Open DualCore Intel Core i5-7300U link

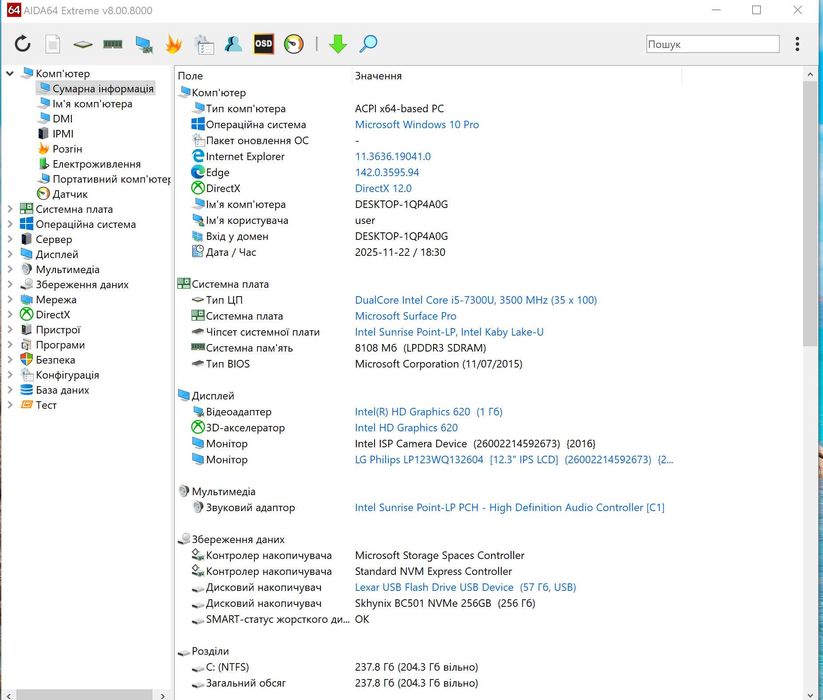tap(476, 300)
